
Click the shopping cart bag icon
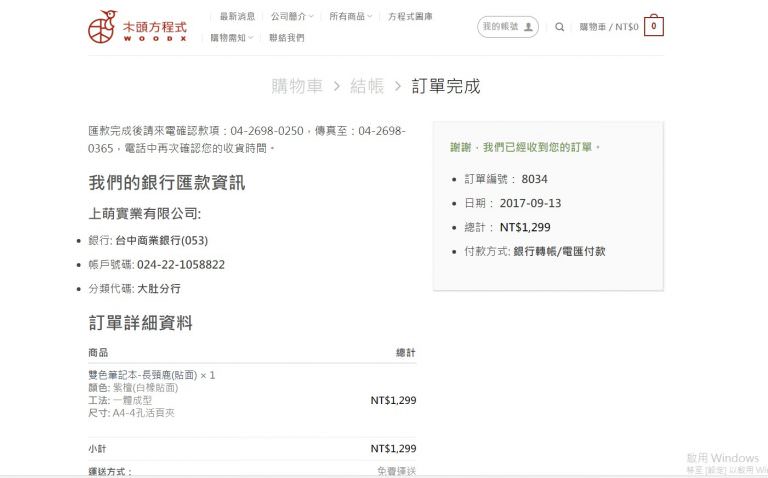(x=654, y=27)
